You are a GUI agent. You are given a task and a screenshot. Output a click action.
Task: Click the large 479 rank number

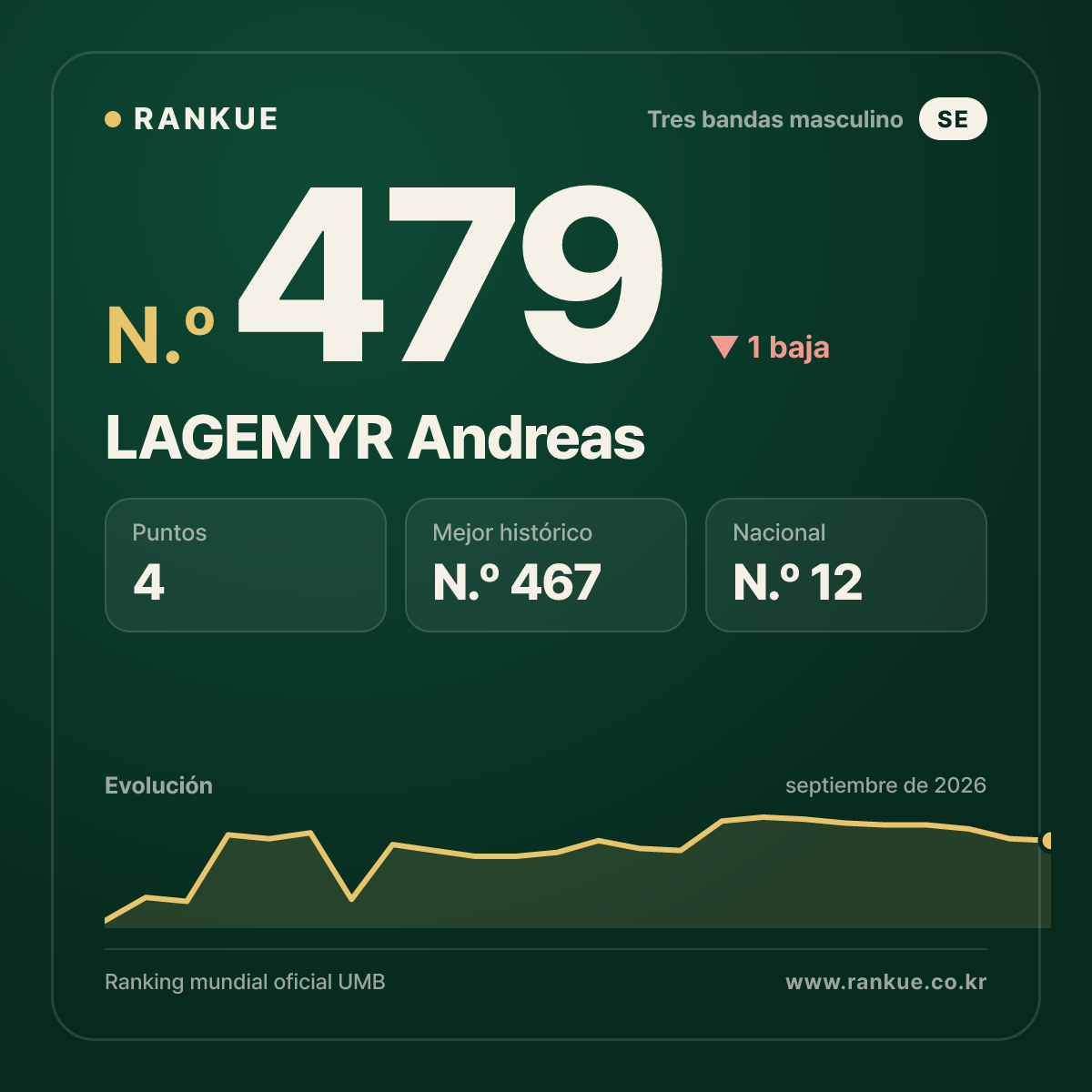451,274
